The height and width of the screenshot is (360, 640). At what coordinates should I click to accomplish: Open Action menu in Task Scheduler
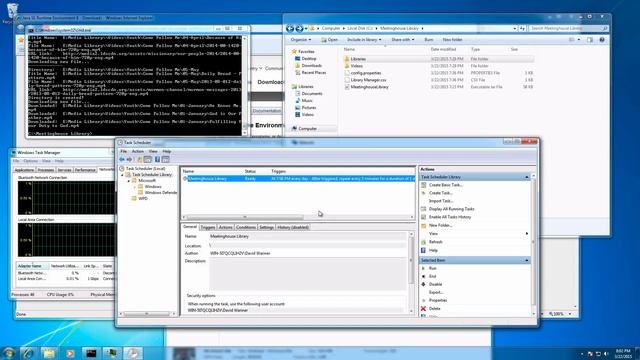[x=138, y=151]
